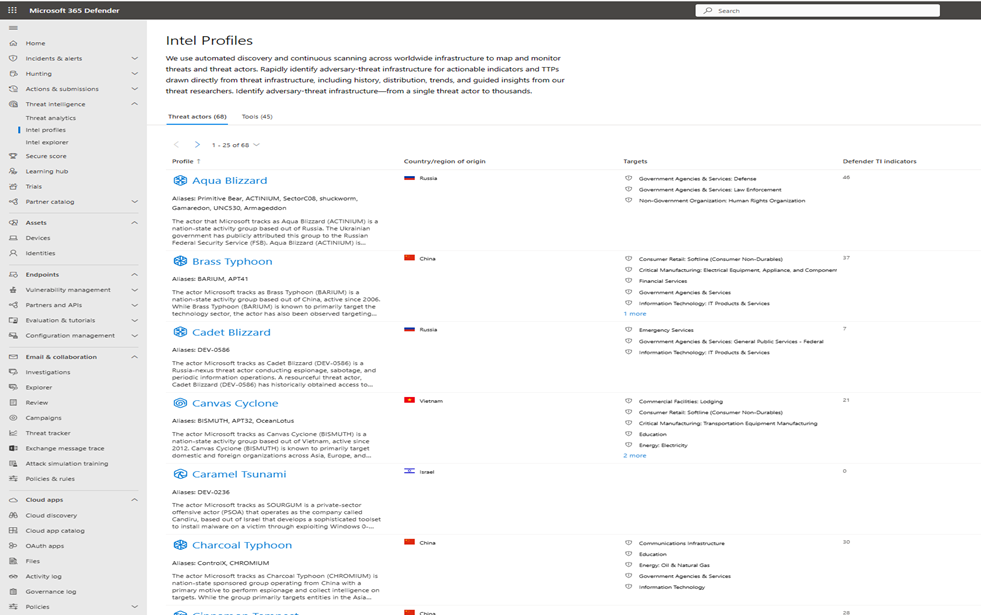The image size is (981, 615).
Task: Click the Hunting icon in sidebar
Action: point(13,74)
